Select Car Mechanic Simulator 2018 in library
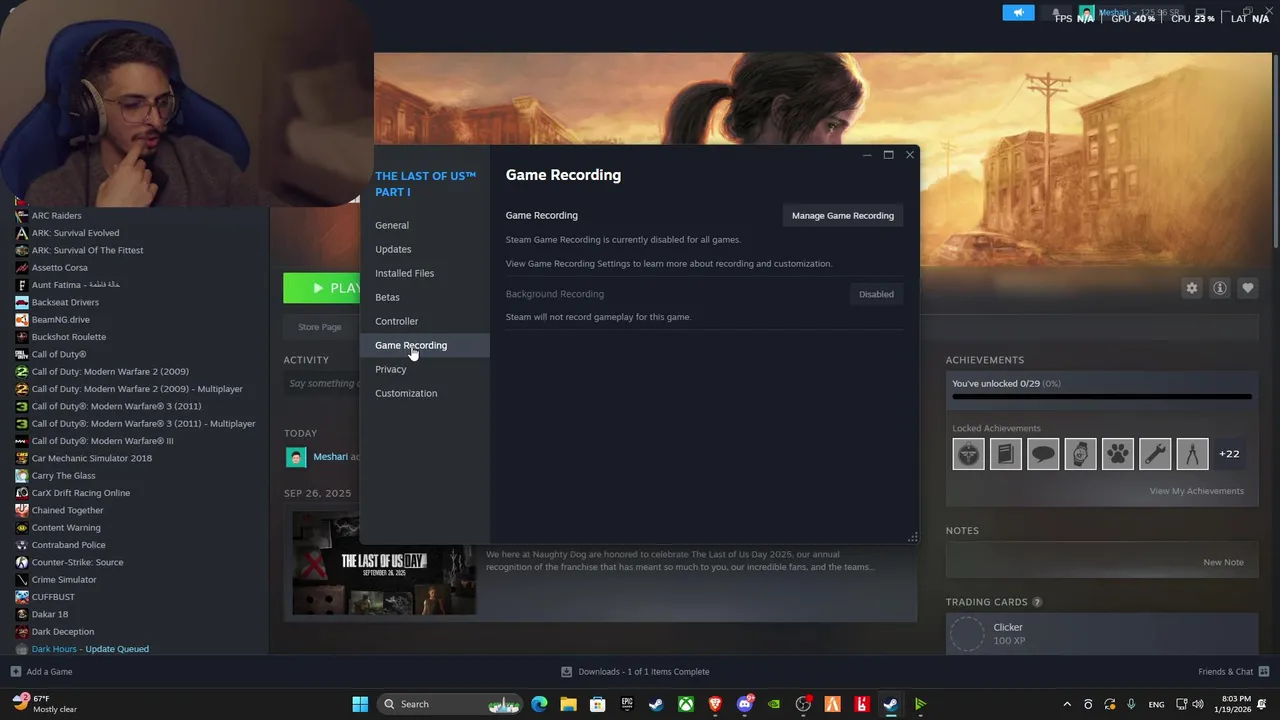The width and height of the screenshot is (1280, 720). click(92, 458)
